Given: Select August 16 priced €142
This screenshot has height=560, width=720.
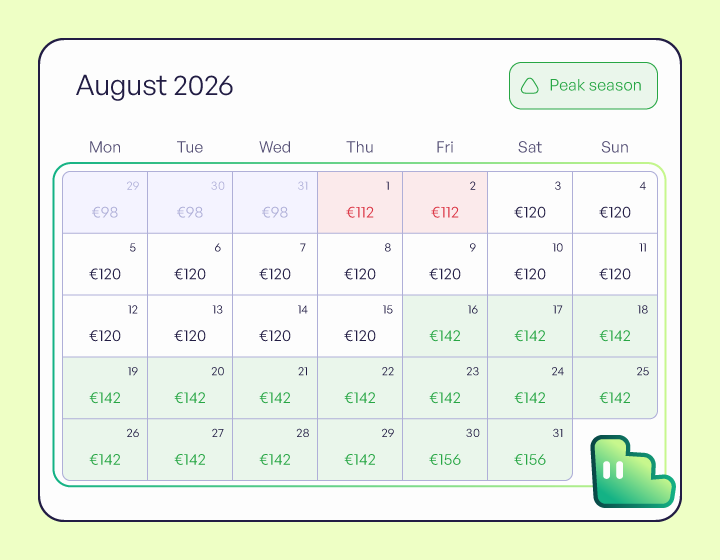Looking at the screenshot, I should [445, 326].
